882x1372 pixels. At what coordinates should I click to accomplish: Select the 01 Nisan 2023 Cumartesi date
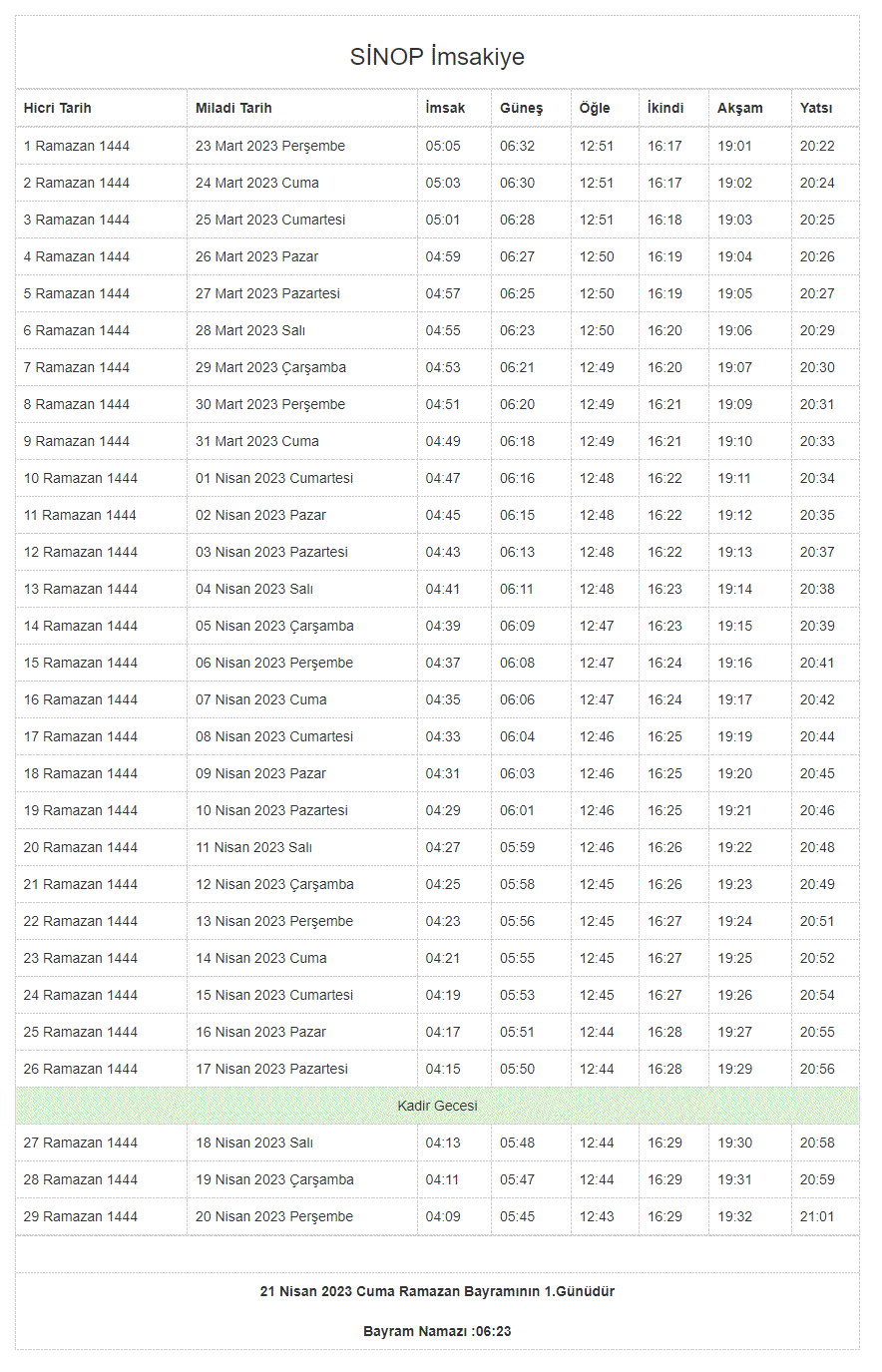[x=274, y=478]
